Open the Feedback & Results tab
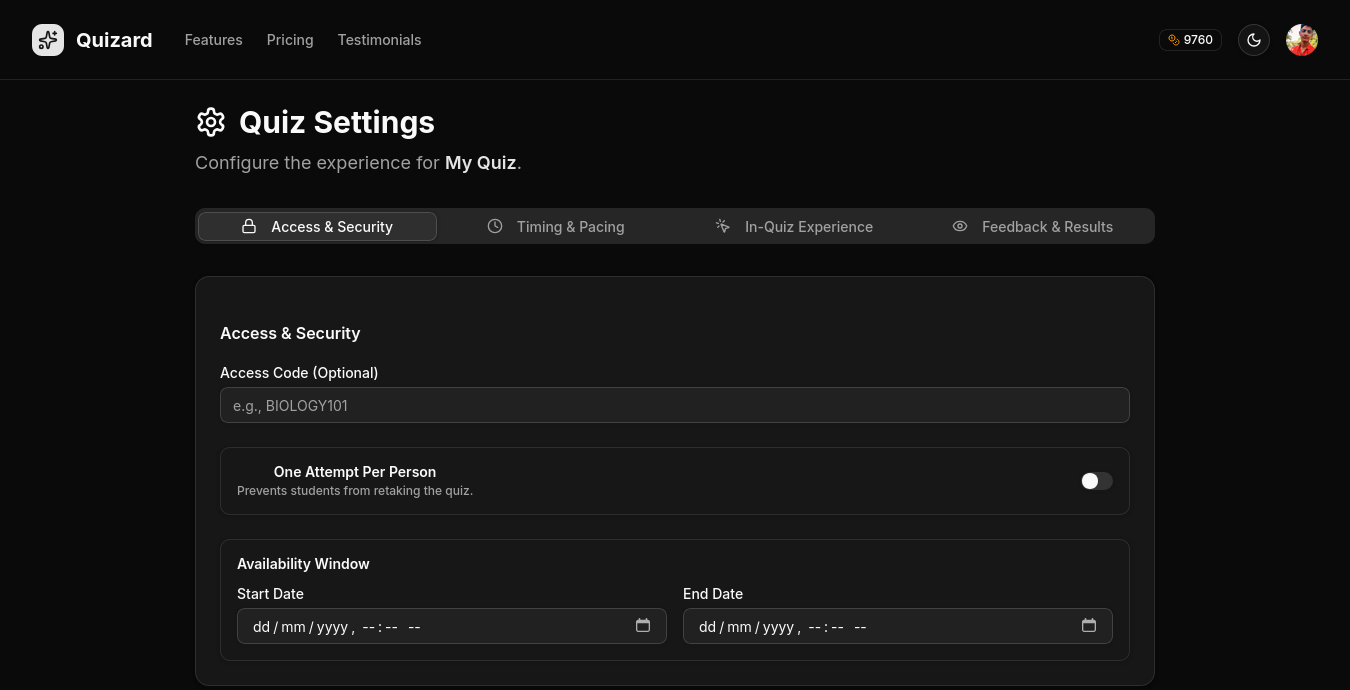Image resolution: width=1350 pixels, height=690 pixels. tap(1033, 227)
